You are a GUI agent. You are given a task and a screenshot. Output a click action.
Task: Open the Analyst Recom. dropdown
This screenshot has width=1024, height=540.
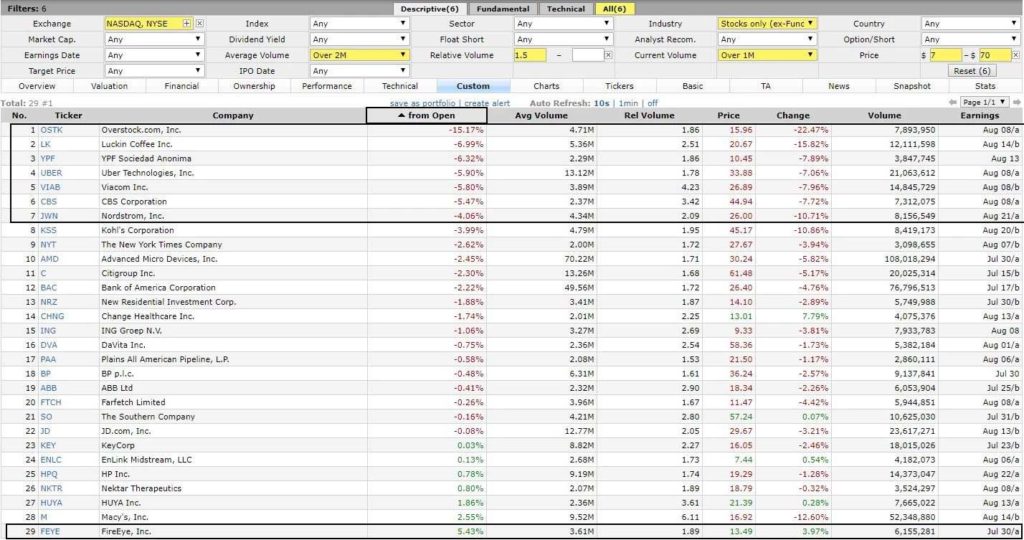pos(767,39)
